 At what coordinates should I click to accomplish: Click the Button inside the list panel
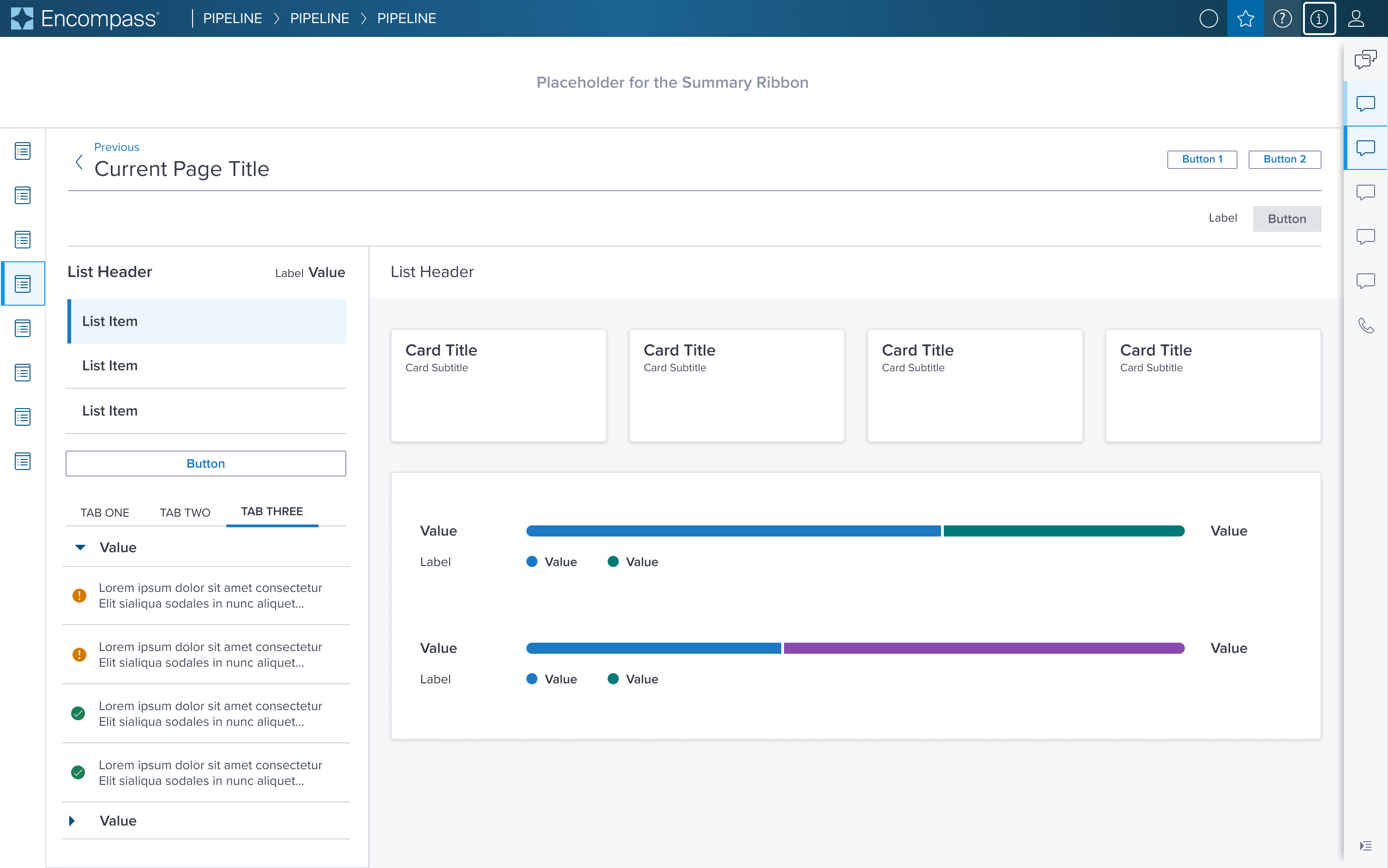click(x=205, y=463)
